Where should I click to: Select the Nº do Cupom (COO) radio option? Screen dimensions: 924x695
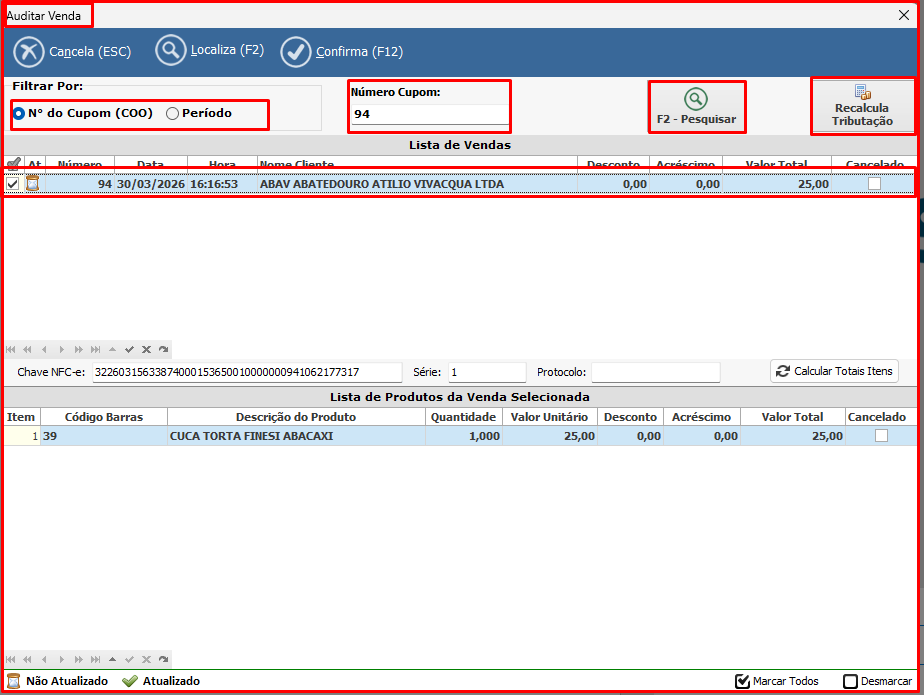pos(19,114)
